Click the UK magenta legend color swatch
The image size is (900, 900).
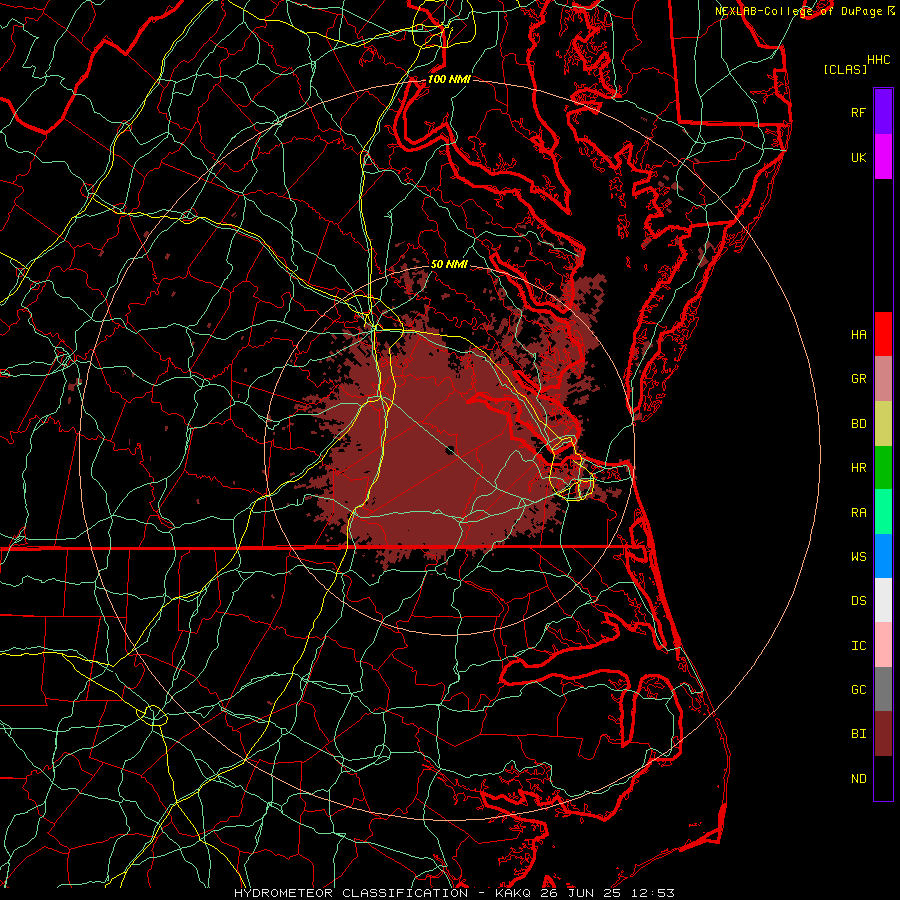point(883,157)
